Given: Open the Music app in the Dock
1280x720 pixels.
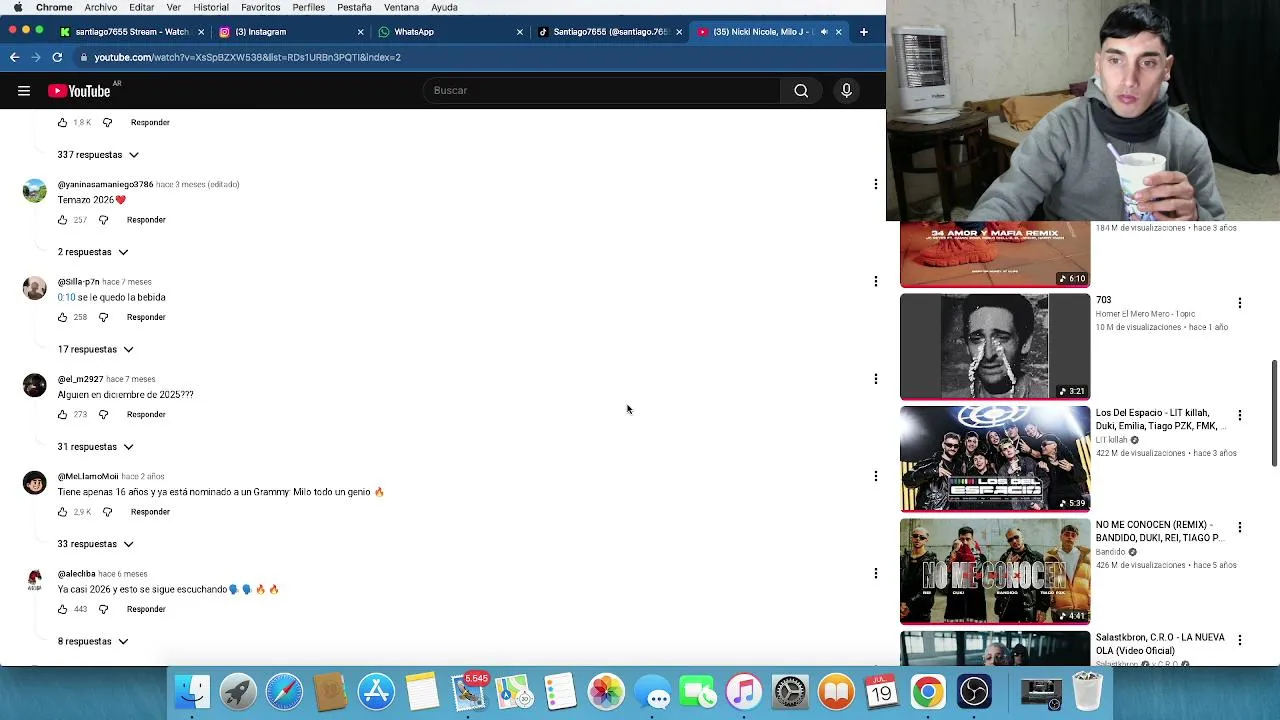Looking at the screenshot, I should click(x=744, y=691).
